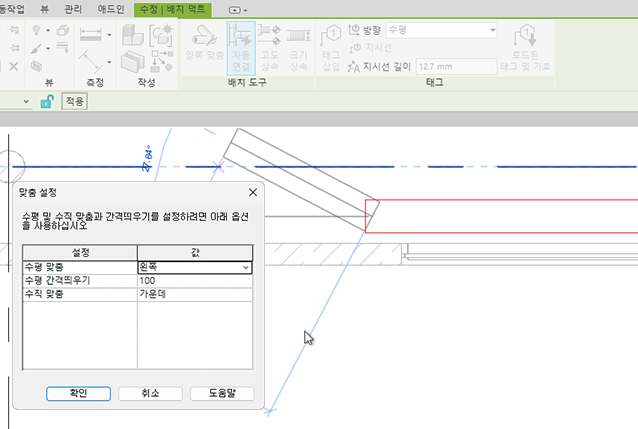Click the leader (지시선) option
Viewport: 638px width, 429px height.
[x=371, y=48]
